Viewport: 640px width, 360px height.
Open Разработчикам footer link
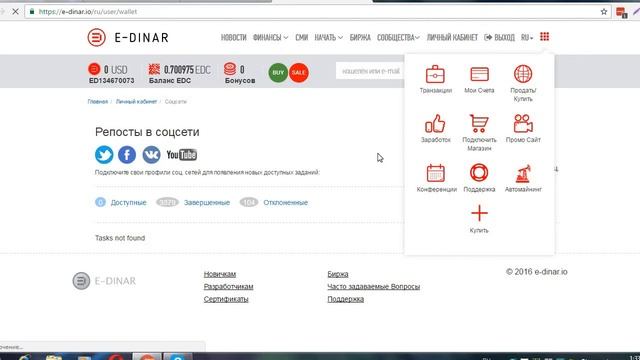[x=228, y=287]
